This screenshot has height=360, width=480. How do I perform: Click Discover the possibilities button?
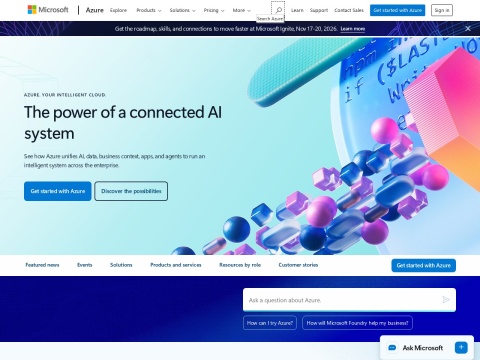coord(131,191)
